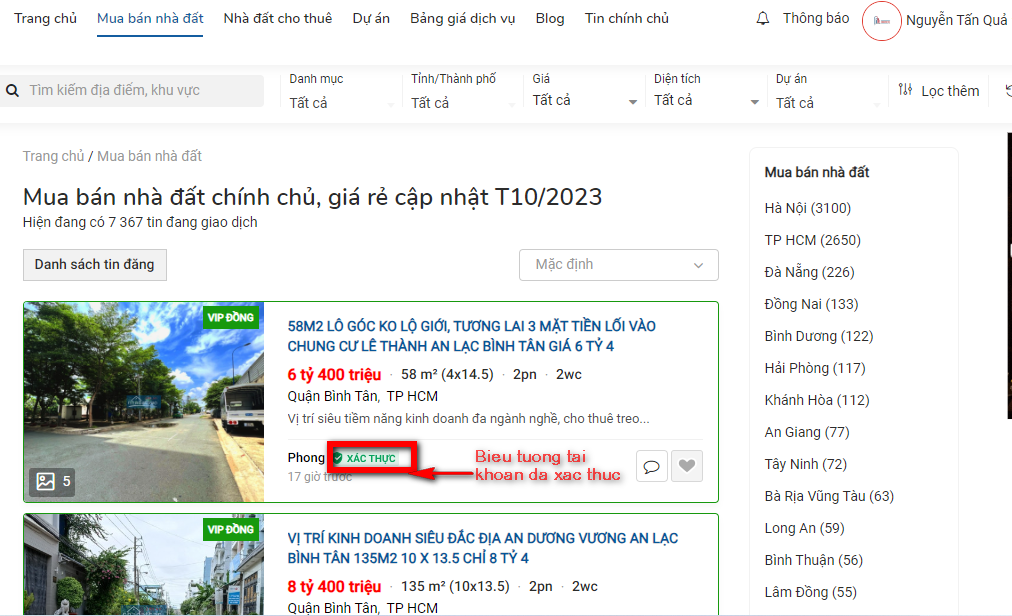Click the filter sliders icon beside Lọc thêm

point(906,90)
